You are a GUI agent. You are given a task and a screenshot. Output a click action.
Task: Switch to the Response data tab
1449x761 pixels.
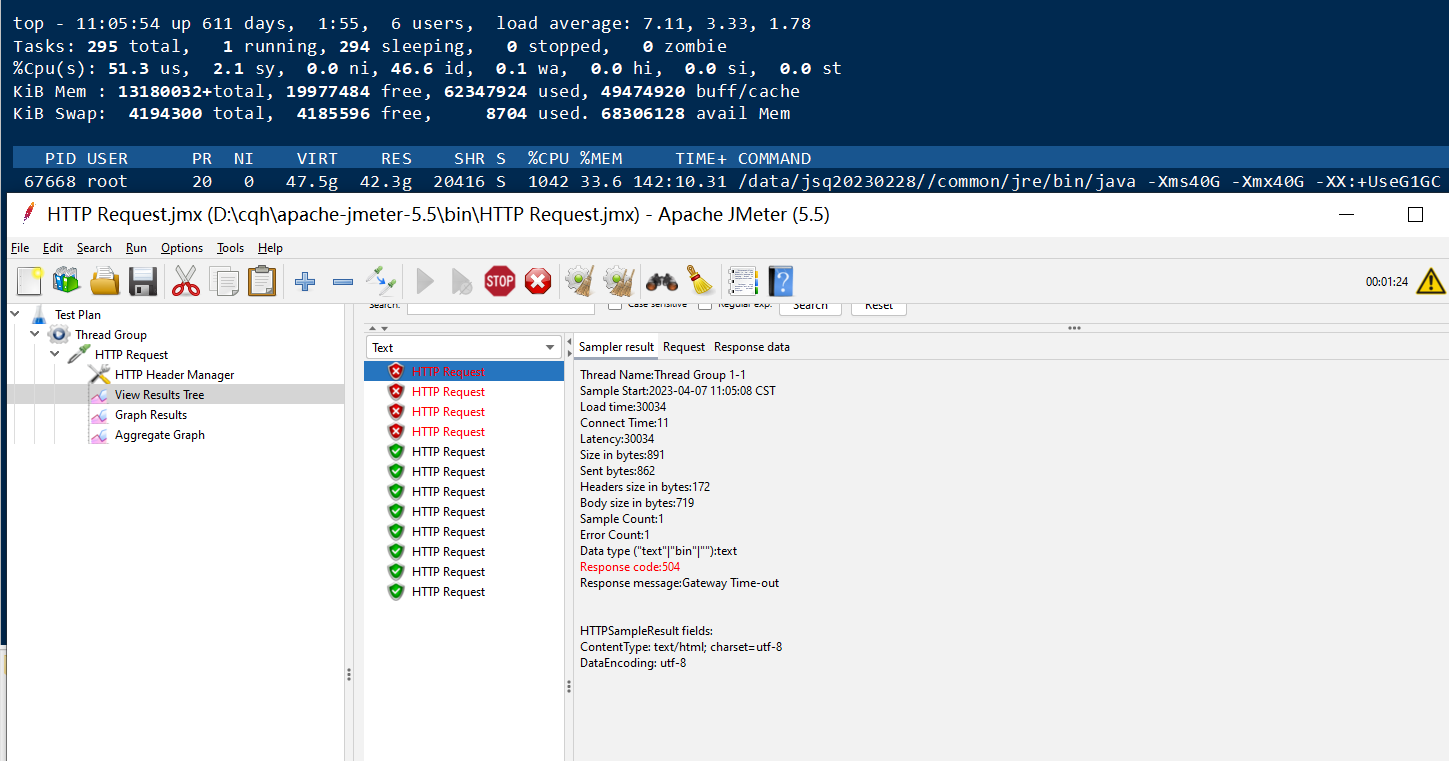coord(751,347)
